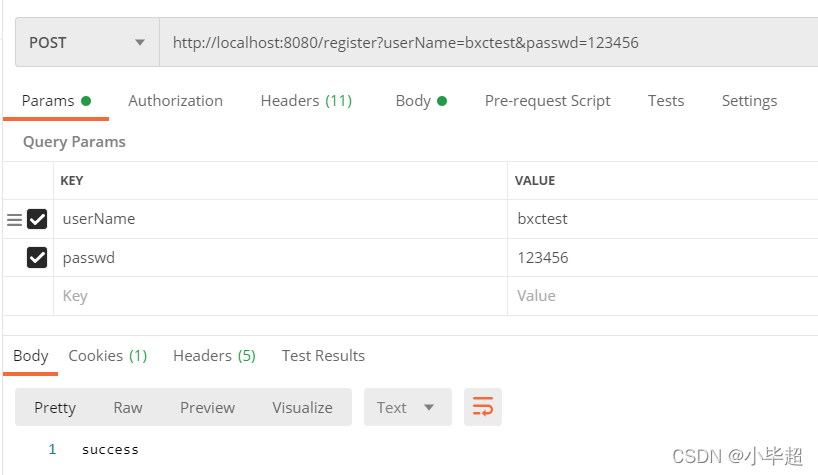The image size is (818, 475).
Task: Open the POST method dropdown
Action: coord(87,42)
